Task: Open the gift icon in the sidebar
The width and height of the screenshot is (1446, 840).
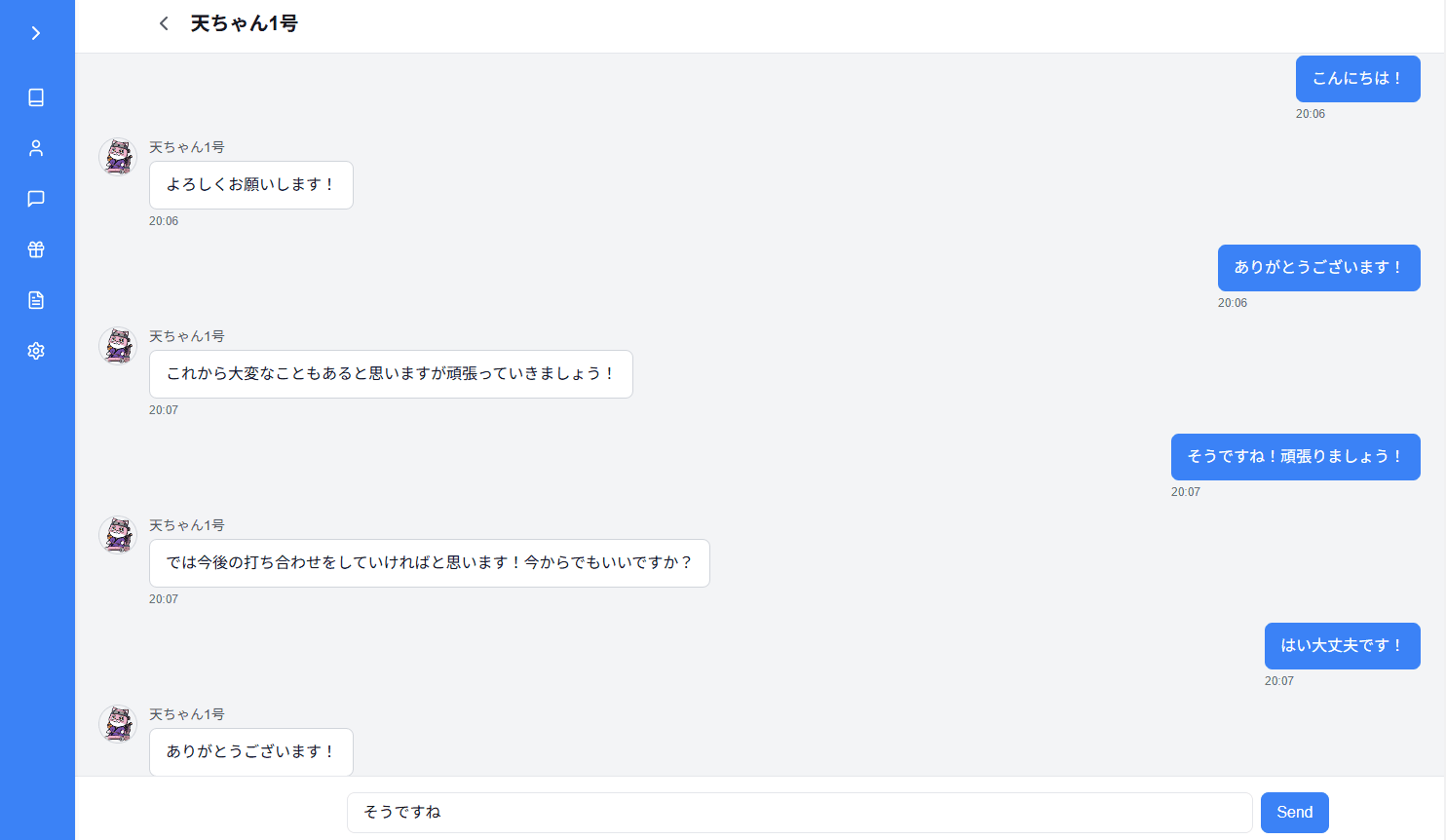Action: (36, 249)
